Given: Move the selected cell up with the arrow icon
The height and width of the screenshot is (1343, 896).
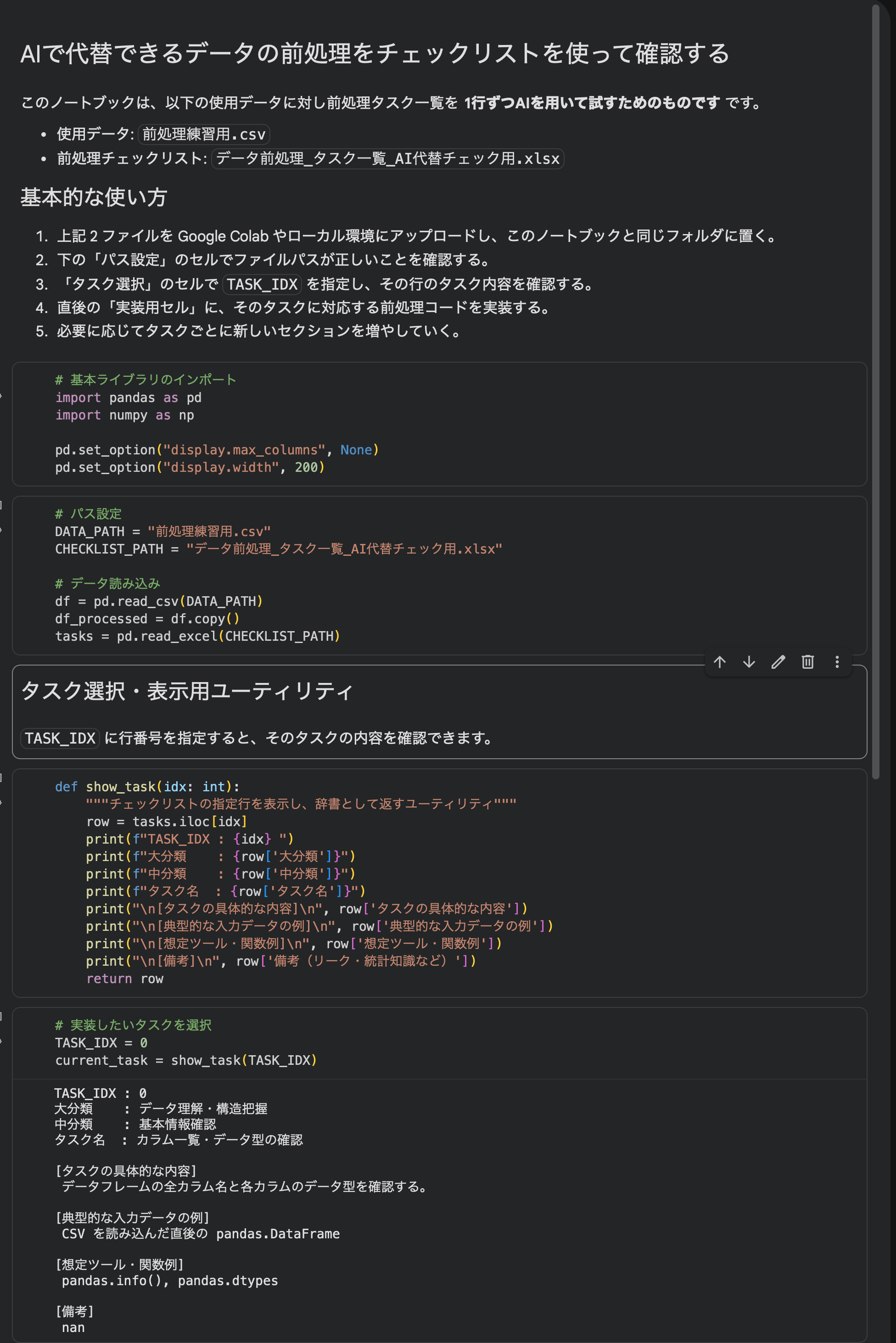Looking at the screenshot, I should click(720, 663).
